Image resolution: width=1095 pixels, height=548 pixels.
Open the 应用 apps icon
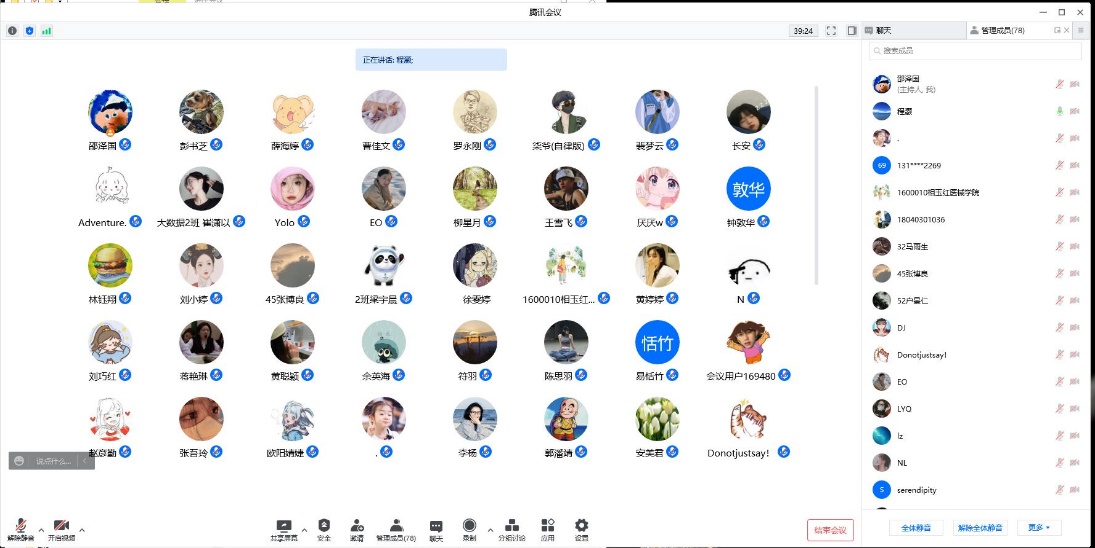pos(547,528)
